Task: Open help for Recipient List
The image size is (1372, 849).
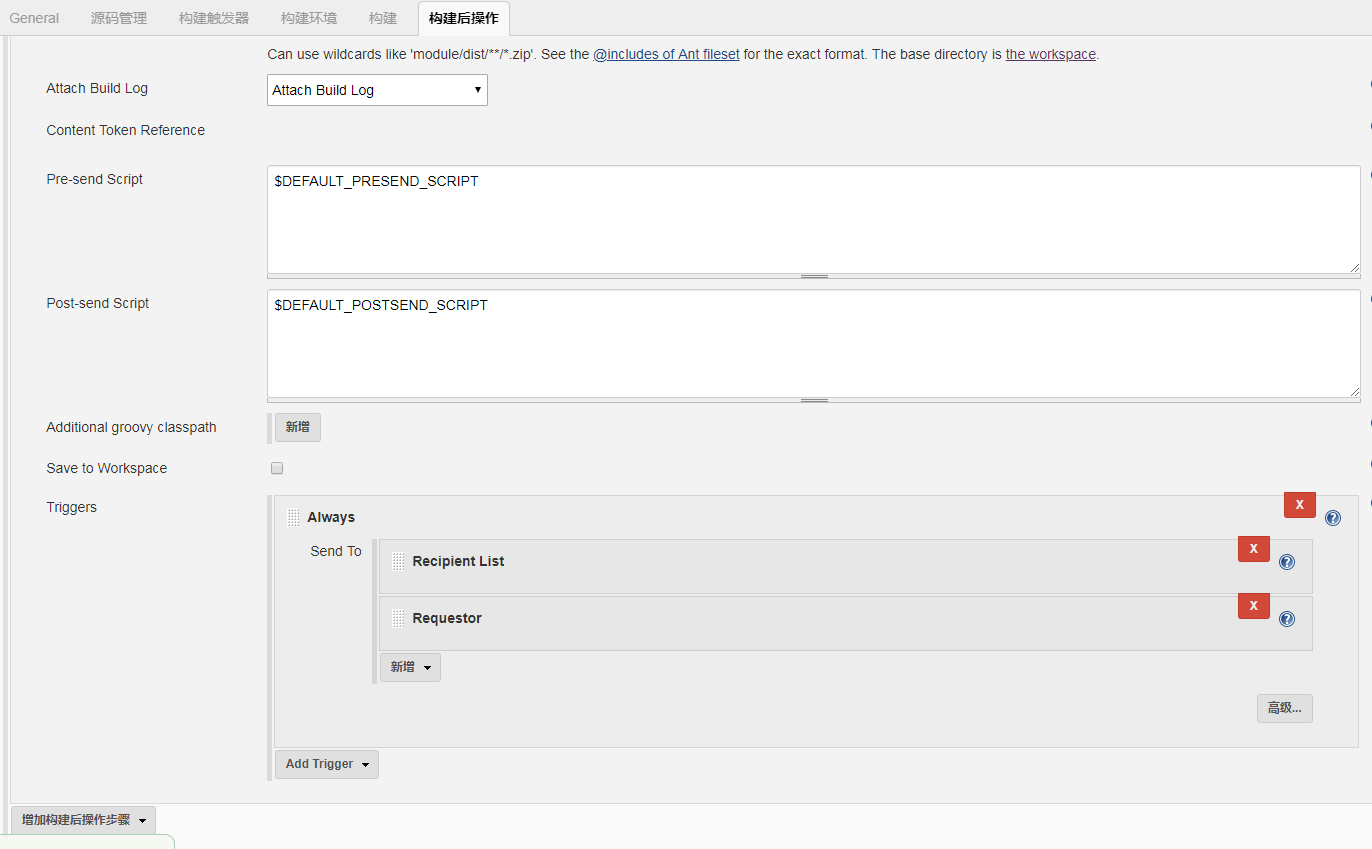Action: click(1286, 562)
